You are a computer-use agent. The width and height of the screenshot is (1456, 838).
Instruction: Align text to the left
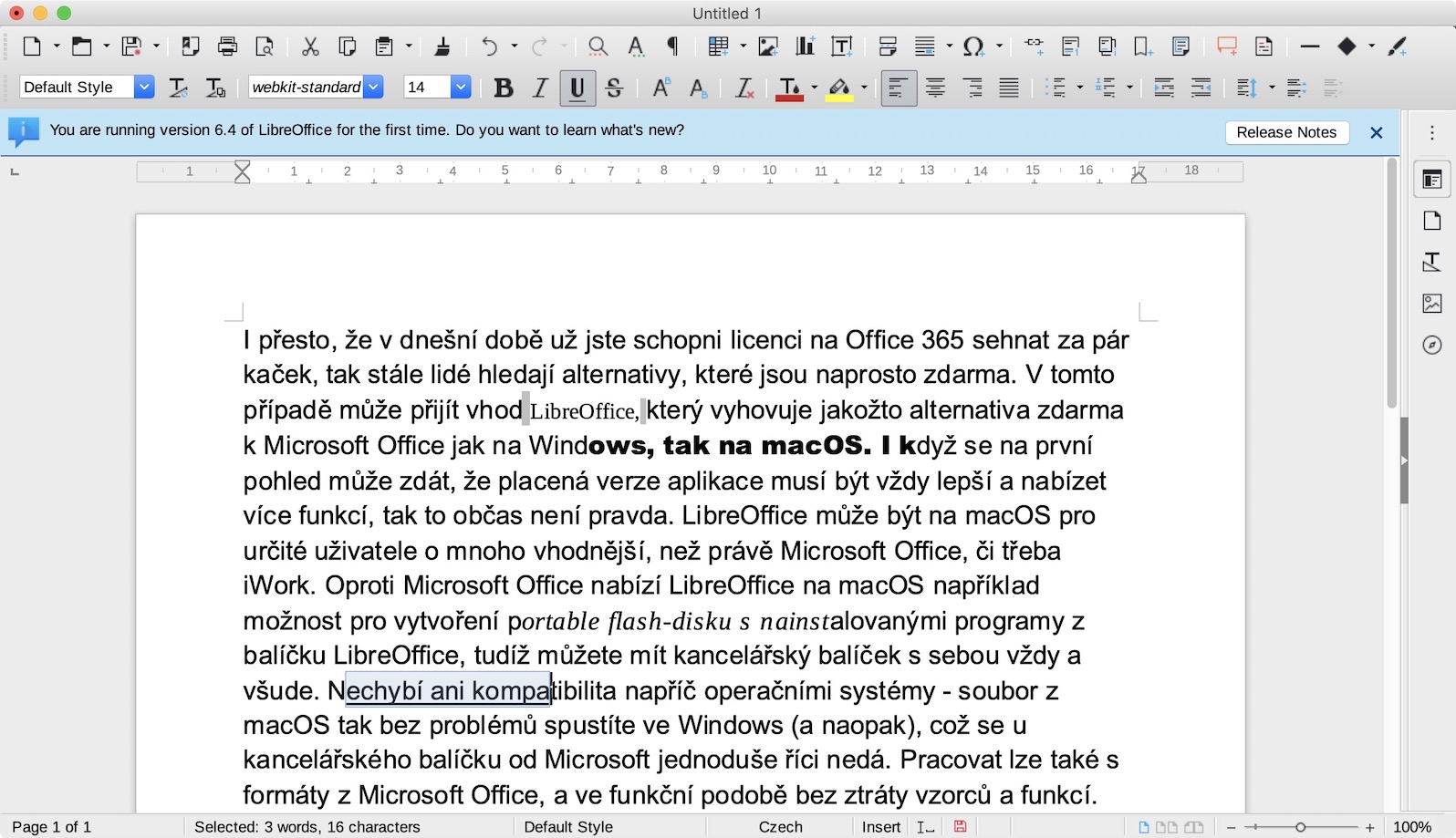[899, 88]
